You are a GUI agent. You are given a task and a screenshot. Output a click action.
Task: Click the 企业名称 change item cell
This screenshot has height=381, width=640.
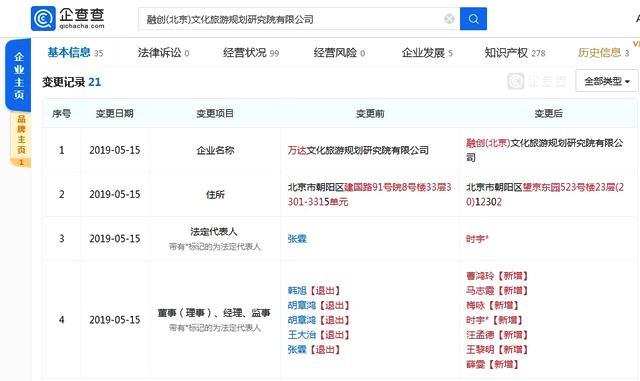pyautogui.click(x=215, y=150)
